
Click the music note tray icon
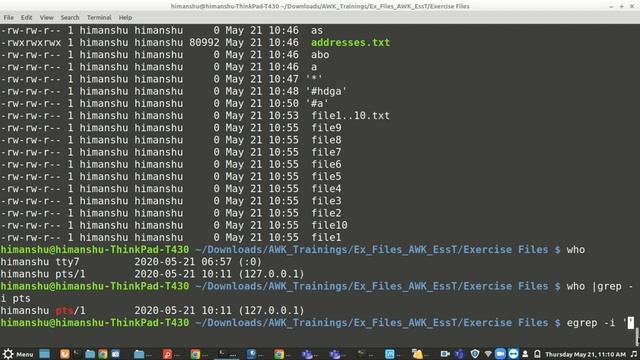633,354
